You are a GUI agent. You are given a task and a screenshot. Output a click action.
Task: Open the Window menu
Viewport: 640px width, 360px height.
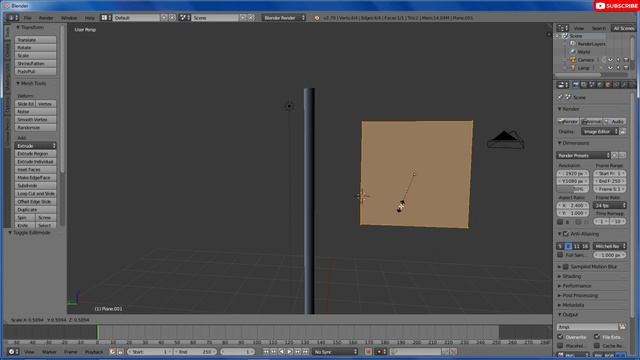pyautogui.click(x=69, y=18)
